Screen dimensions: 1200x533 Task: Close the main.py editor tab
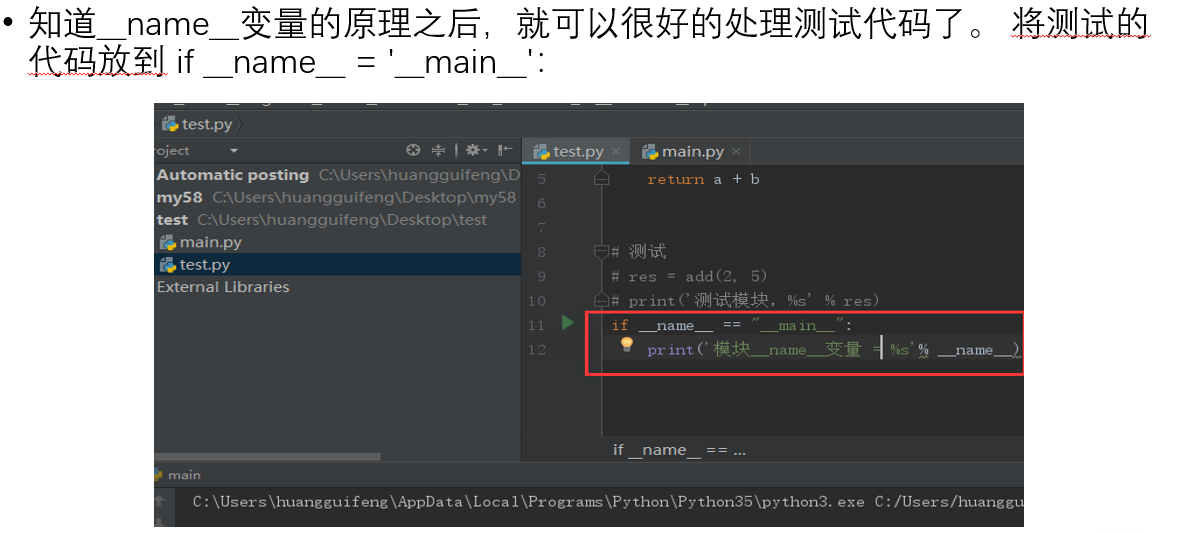[x=736, y=152]
